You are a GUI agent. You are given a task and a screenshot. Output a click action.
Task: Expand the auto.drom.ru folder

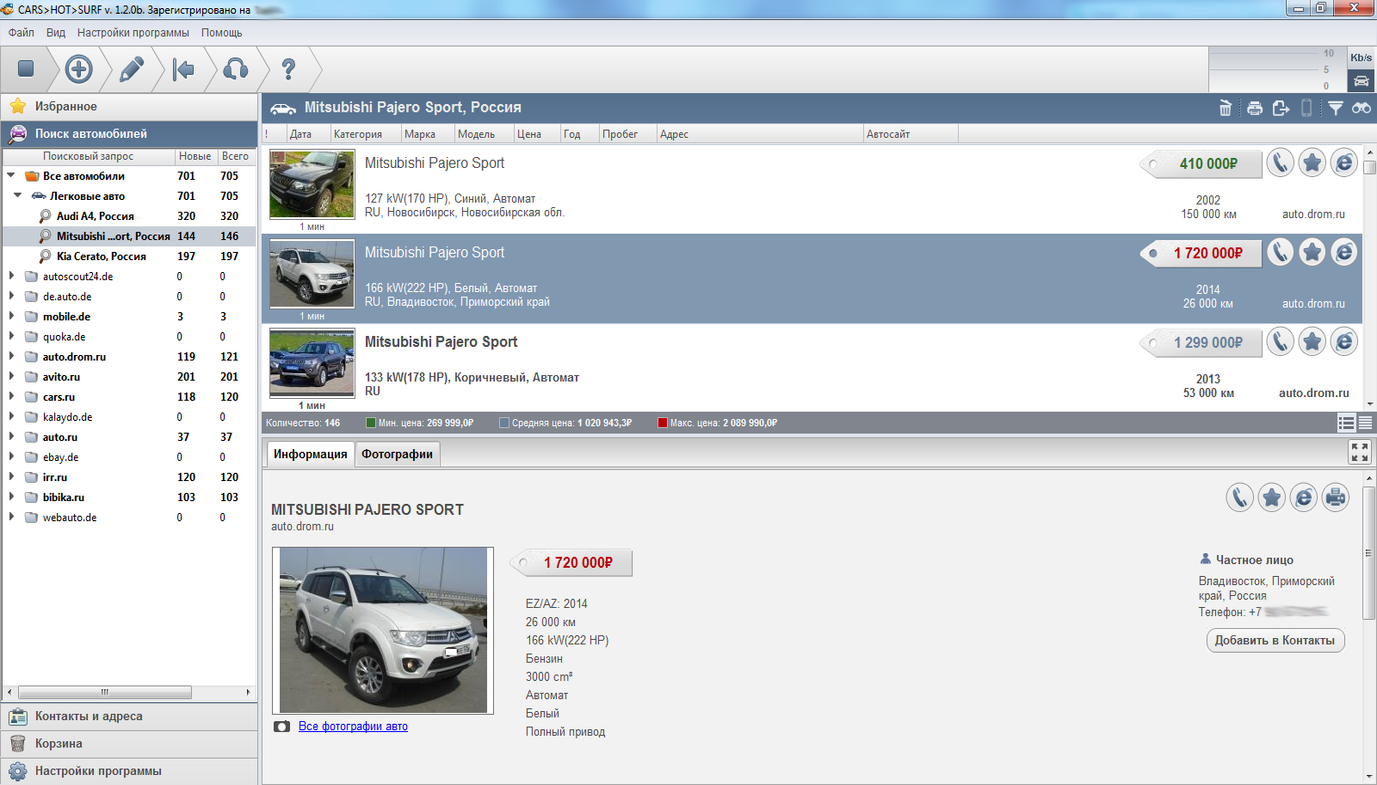pos(11,356)
